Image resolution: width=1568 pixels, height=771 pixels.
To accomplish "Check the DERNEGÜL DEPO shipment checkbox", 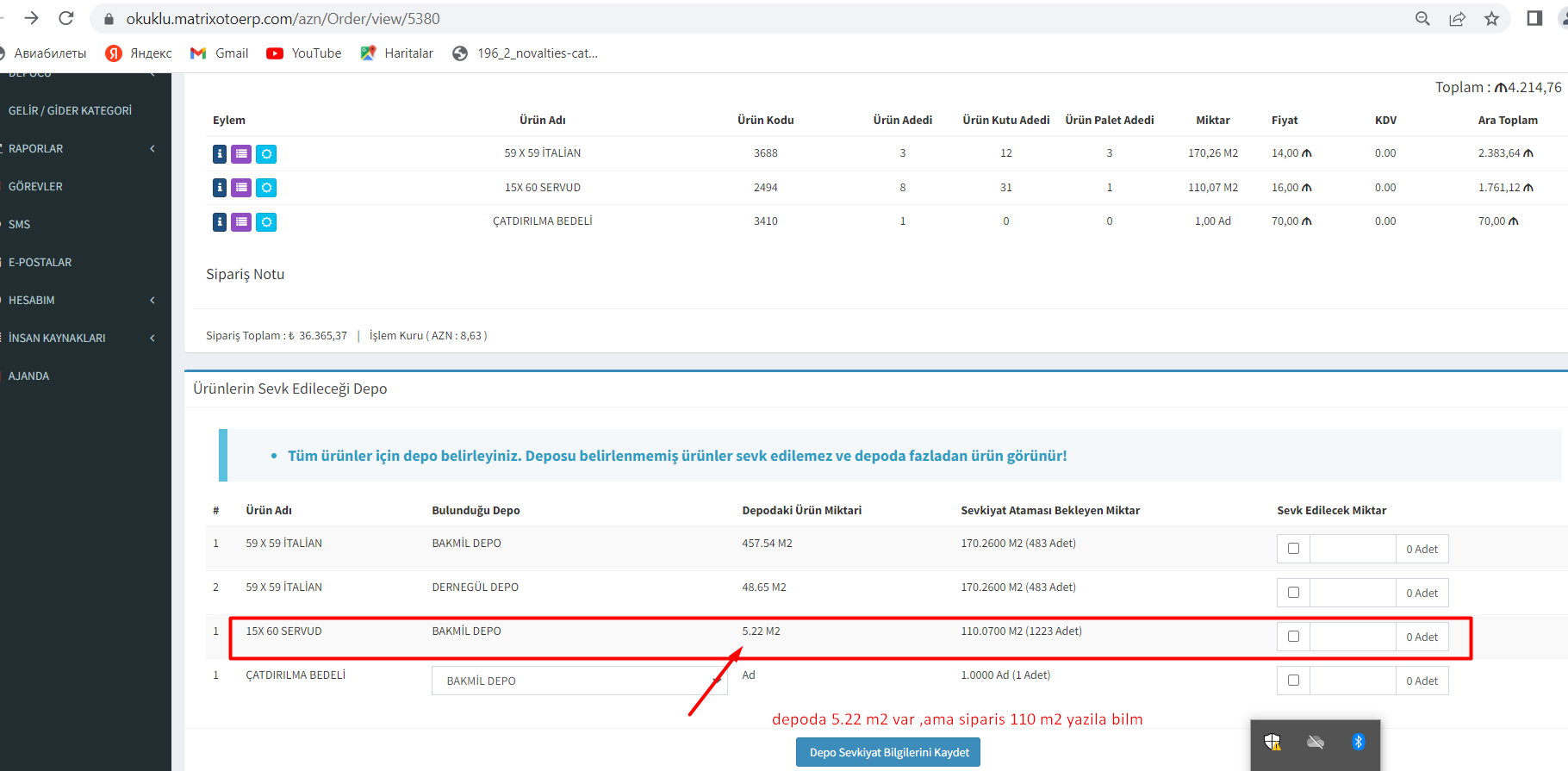I will coord(1293,593).
